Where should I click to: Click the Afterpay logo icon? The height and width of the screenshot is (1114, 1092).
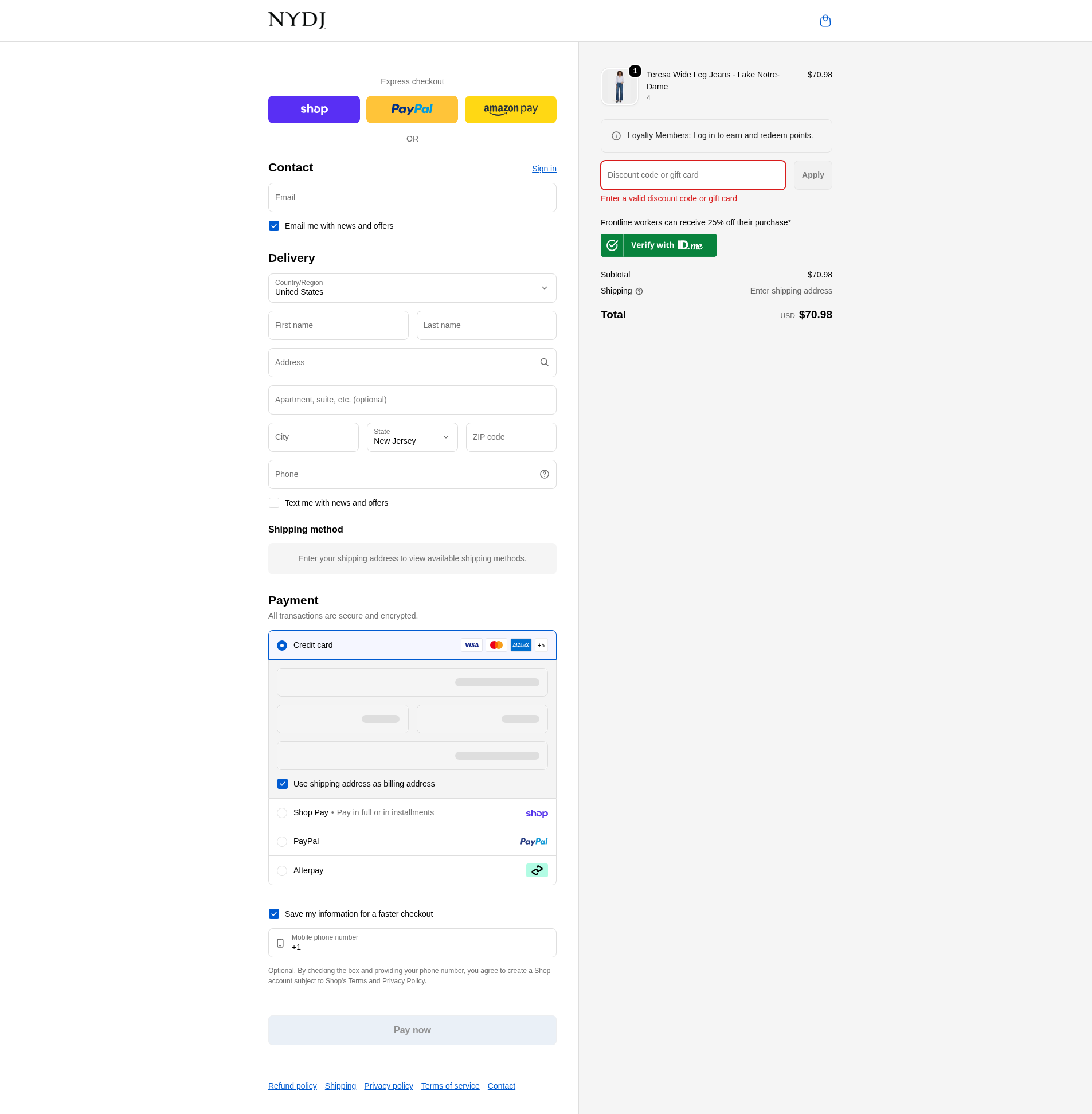(536, 870)
